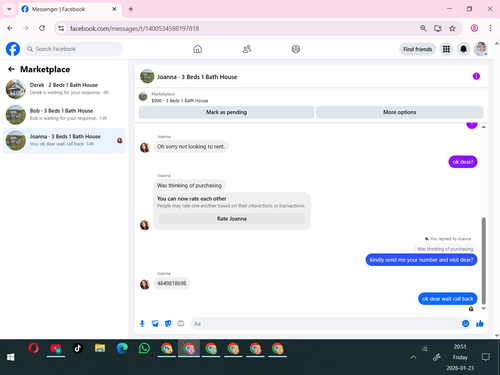
Task: Click the chat scroll up arrow
Action: [484, 127]
